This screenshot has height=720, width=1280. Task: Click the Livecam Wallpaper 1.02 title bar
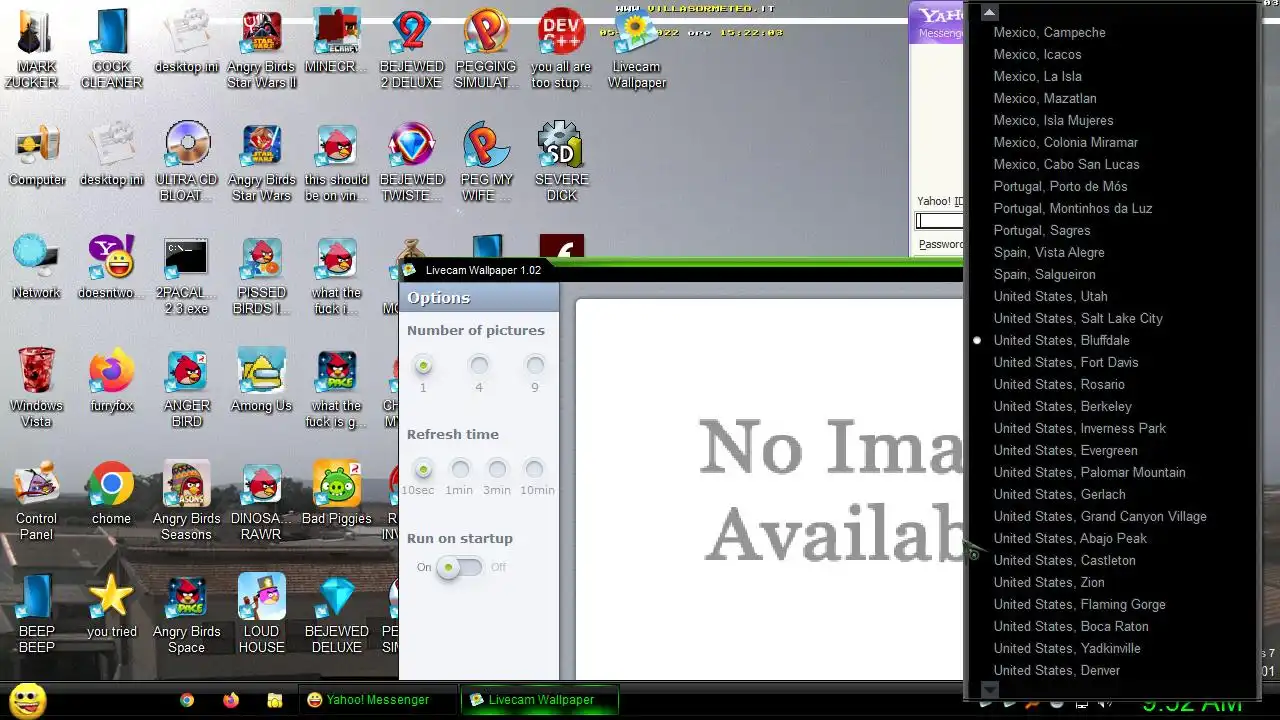[680, 270]
